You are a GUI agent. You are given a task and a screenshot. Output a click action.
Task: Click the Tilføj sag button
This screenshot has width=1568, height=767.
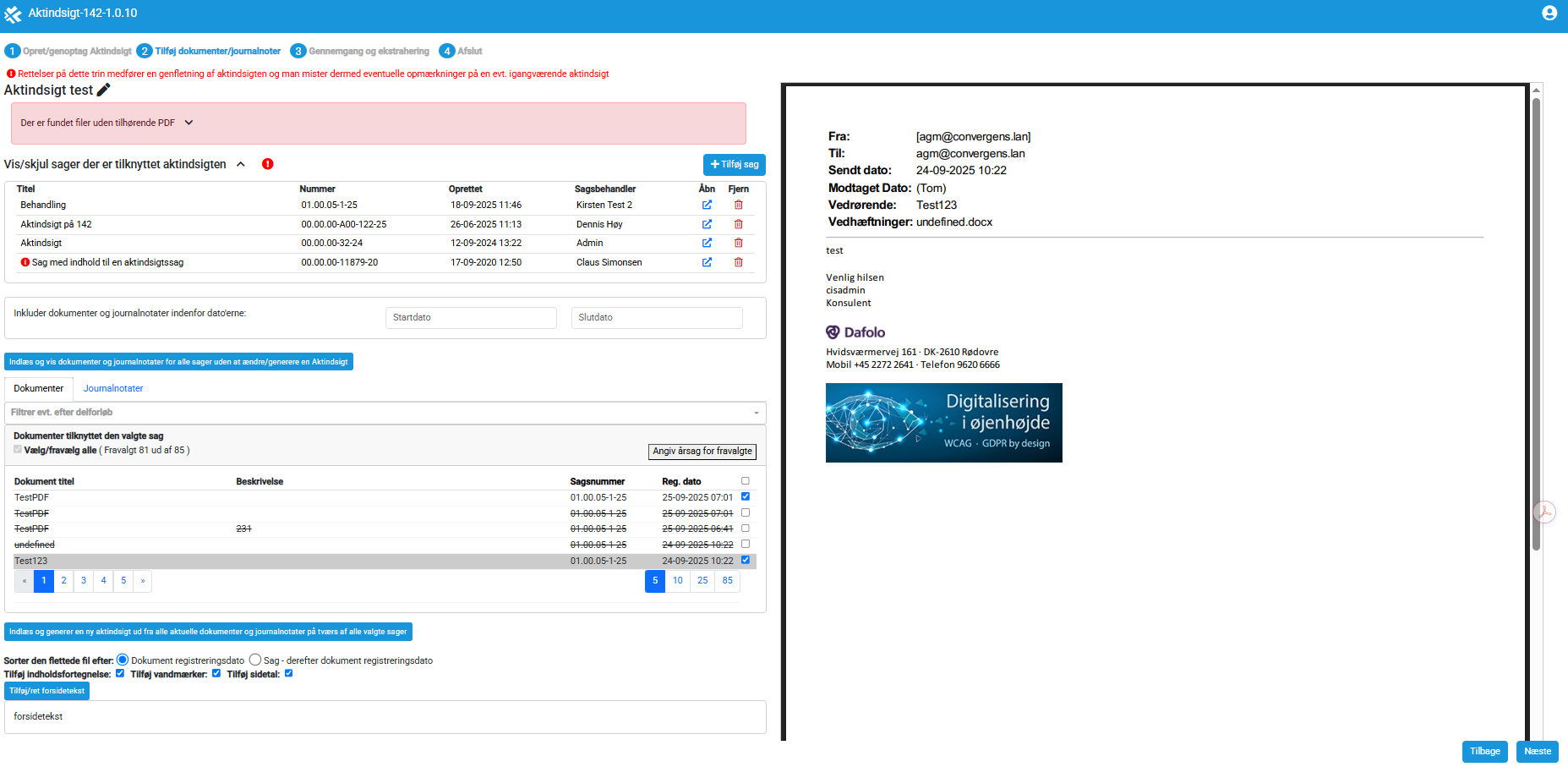[734, 164]
